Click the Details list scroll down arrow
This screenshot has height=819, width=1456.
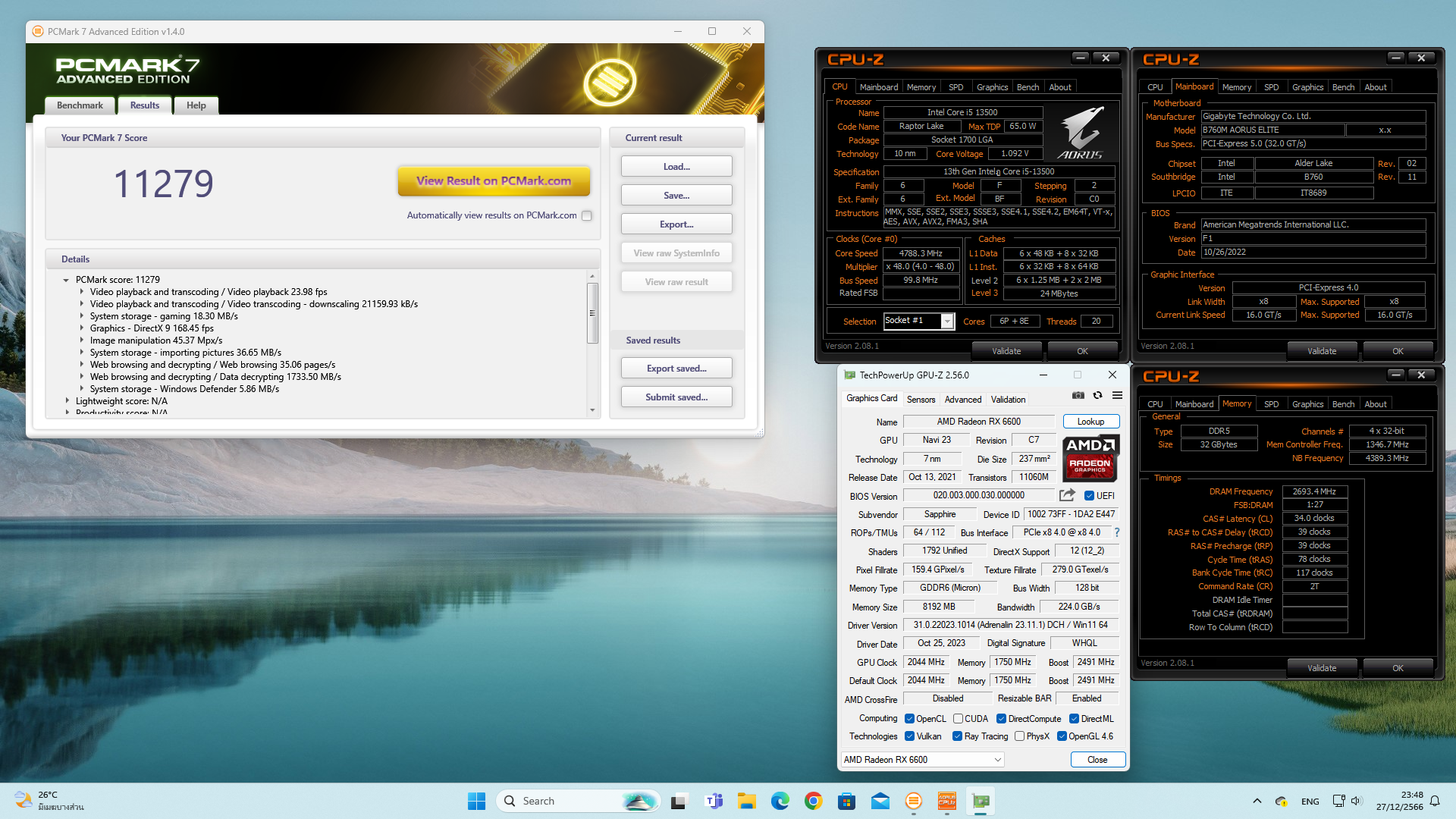pos(592,410)
